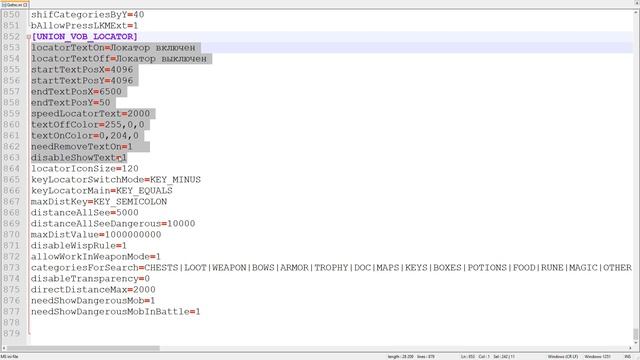Click the vertical scrollbar up arrow
Screen dimensions: 640x360
tap(636, 13)
